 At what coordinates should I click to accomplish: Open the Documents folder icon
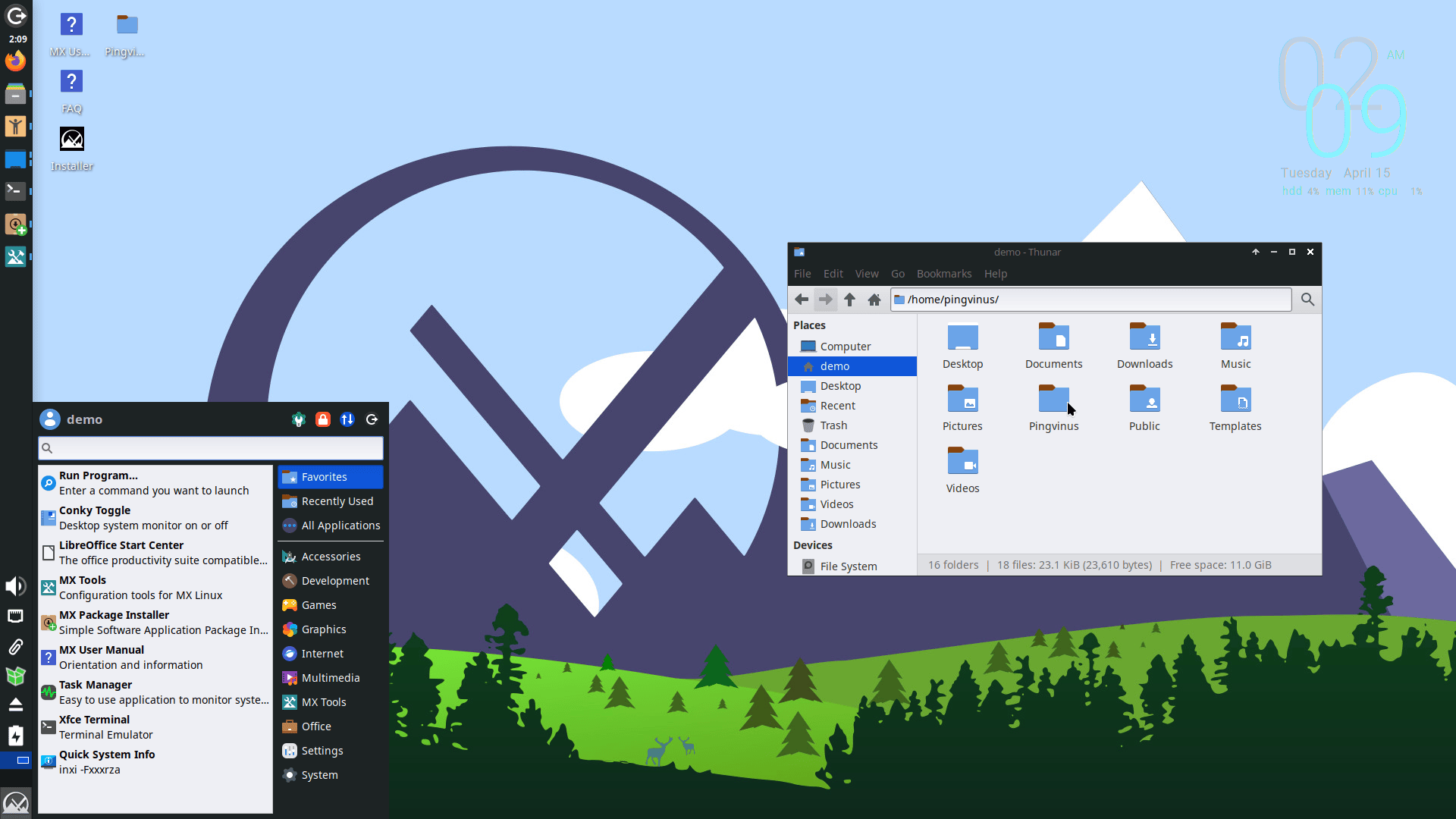1053,345
